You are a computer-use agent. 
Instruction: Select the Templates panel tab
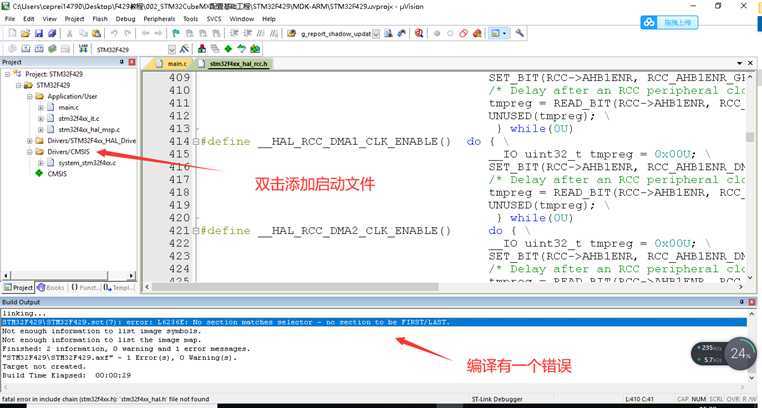(x=119, y=288)
